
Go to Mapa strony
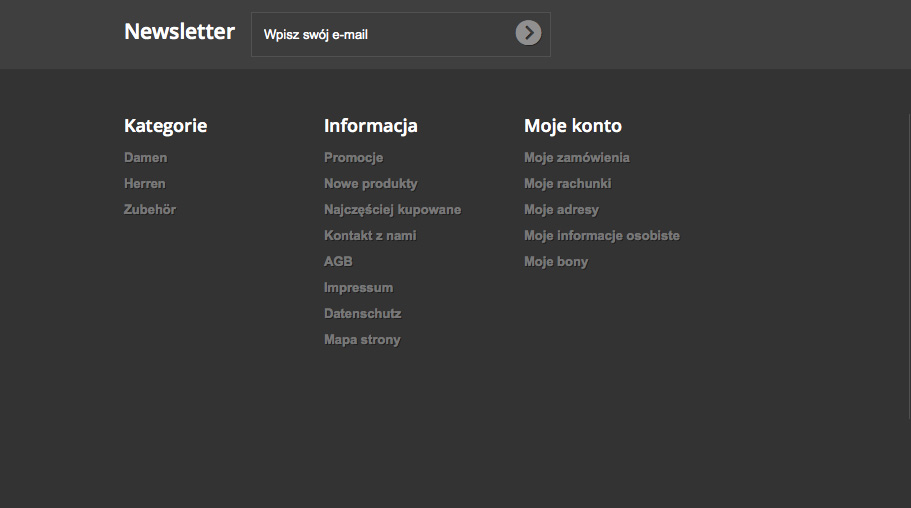click(362, 340)
